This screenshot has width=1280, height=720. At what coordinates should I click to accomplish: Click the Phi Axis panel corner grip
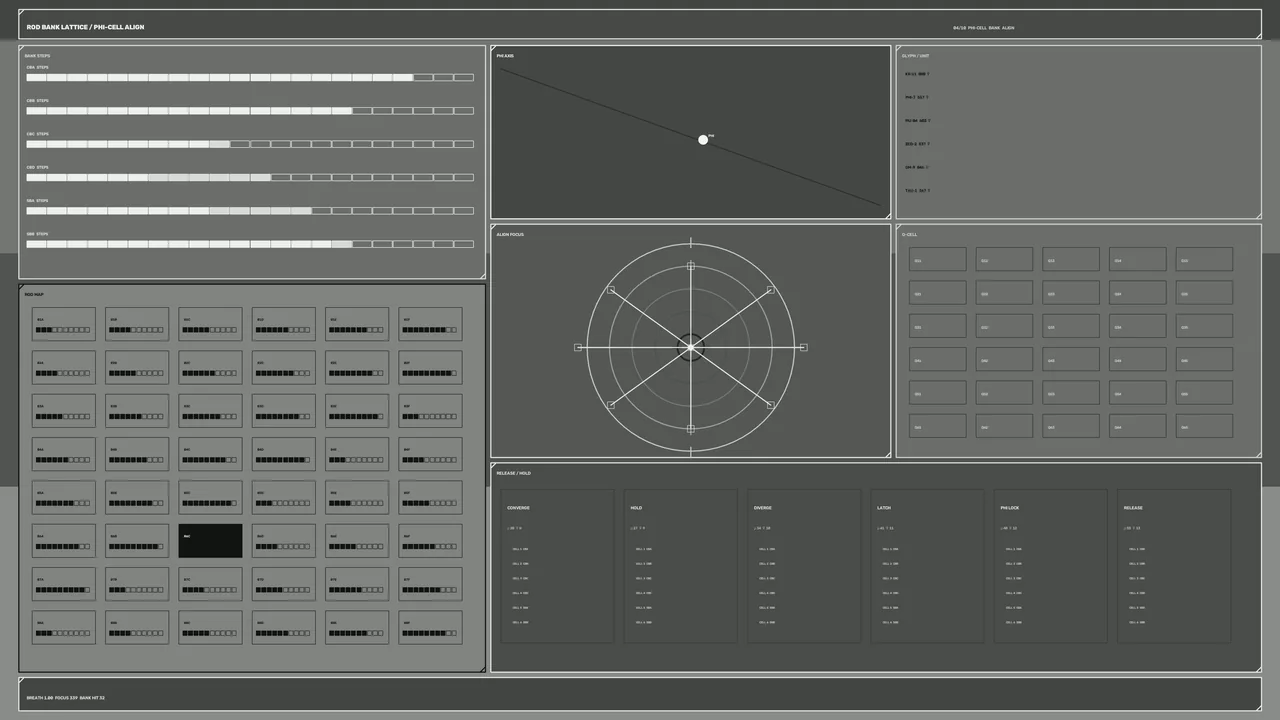887,215
